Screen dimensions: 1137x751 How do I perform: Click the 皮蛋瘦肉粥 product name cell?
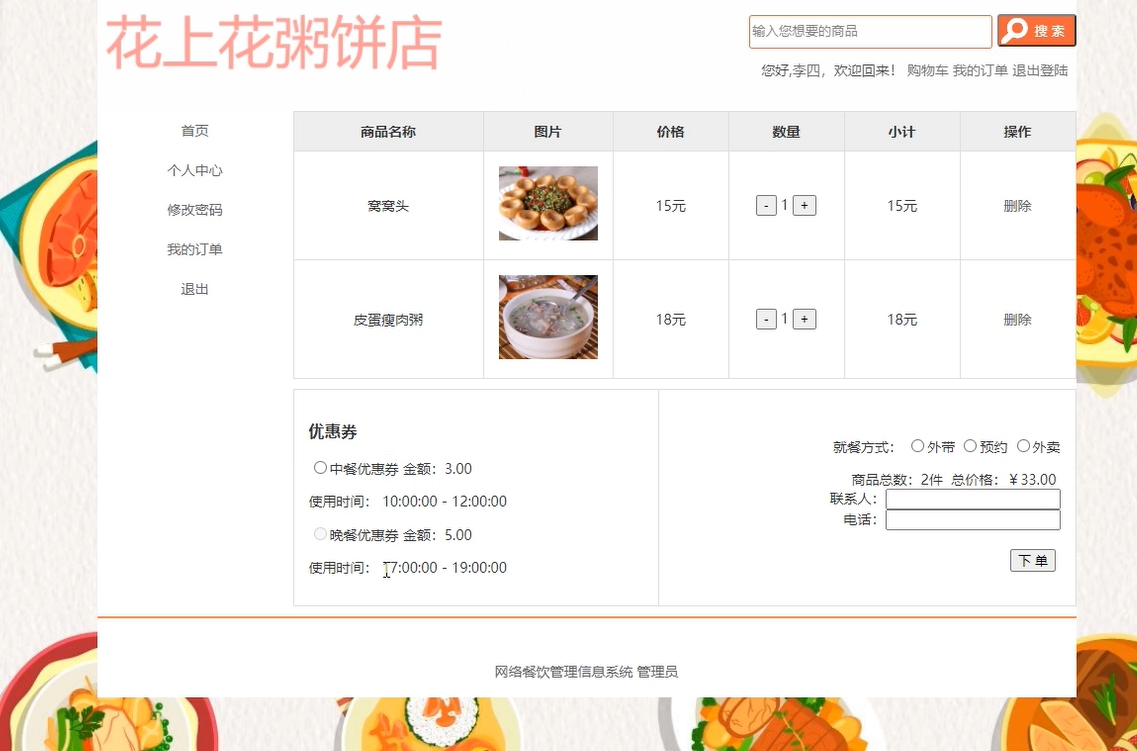click(x=388, y=320)
